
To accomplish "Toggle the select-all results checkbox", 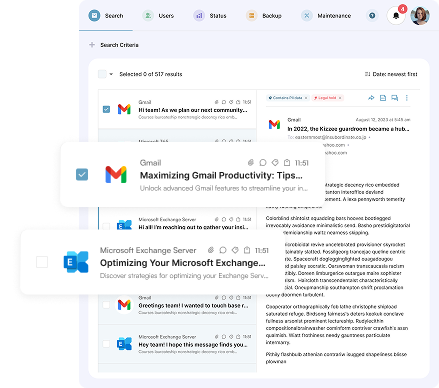I will (102, 74).
